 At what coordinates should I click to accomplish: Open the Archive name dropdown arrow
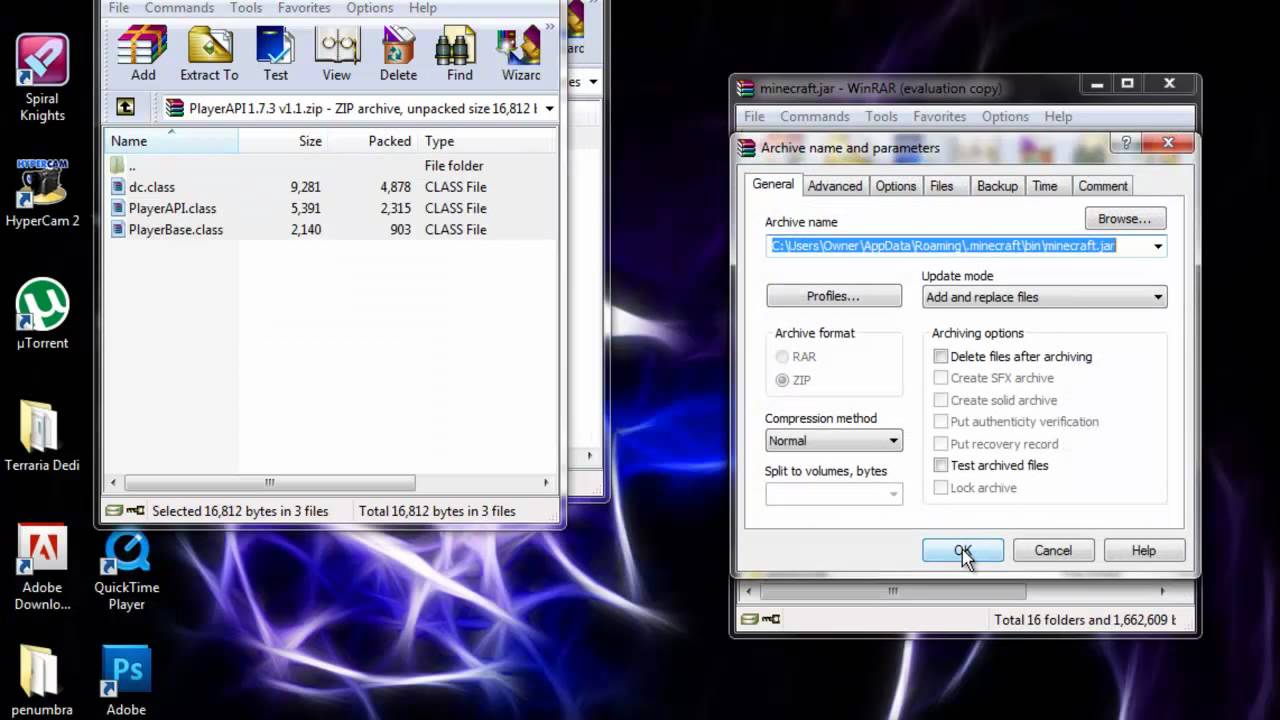click(x=1158, y=246)
